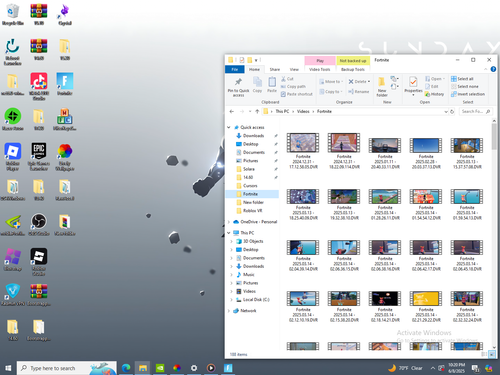Image resolution: width=500 pixels, height=375 pixels.
Task: Open Microsoft Edge from the taskbar
Action: (x=126, y=368)
